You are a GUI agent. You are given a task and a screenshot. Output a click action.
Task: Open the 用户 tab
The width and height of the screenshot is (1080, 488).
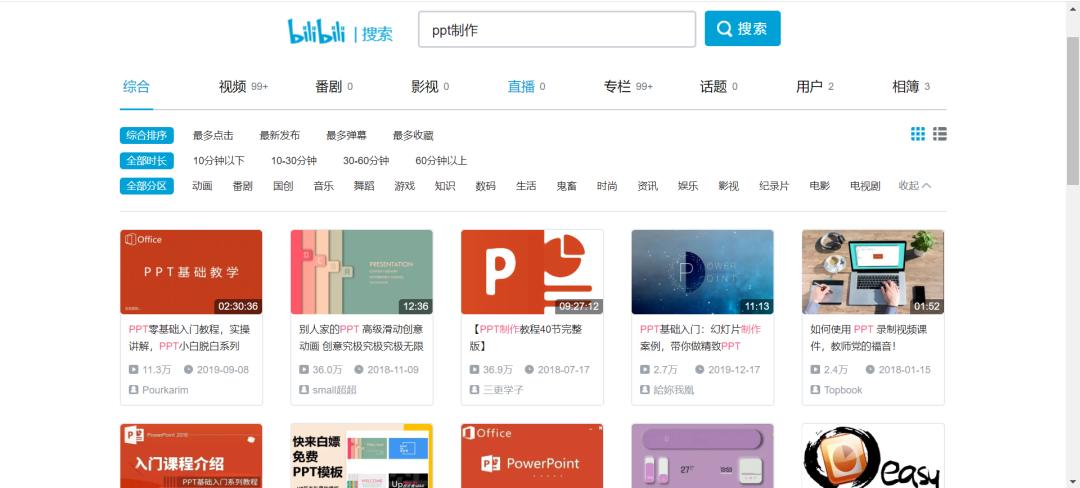click(x=815, y=87)
